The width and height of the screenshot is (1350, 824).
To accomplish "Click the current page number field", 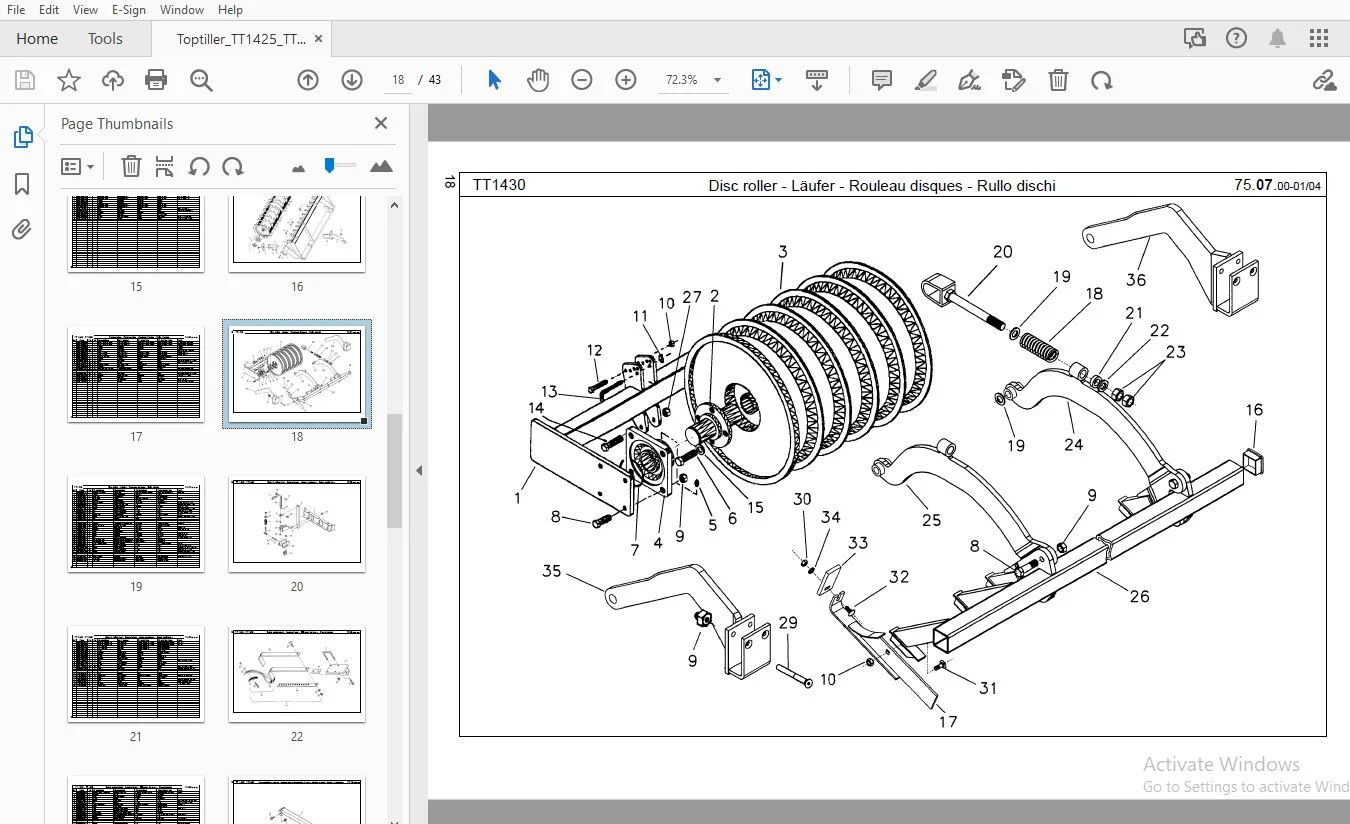I will tap(398, 80).
